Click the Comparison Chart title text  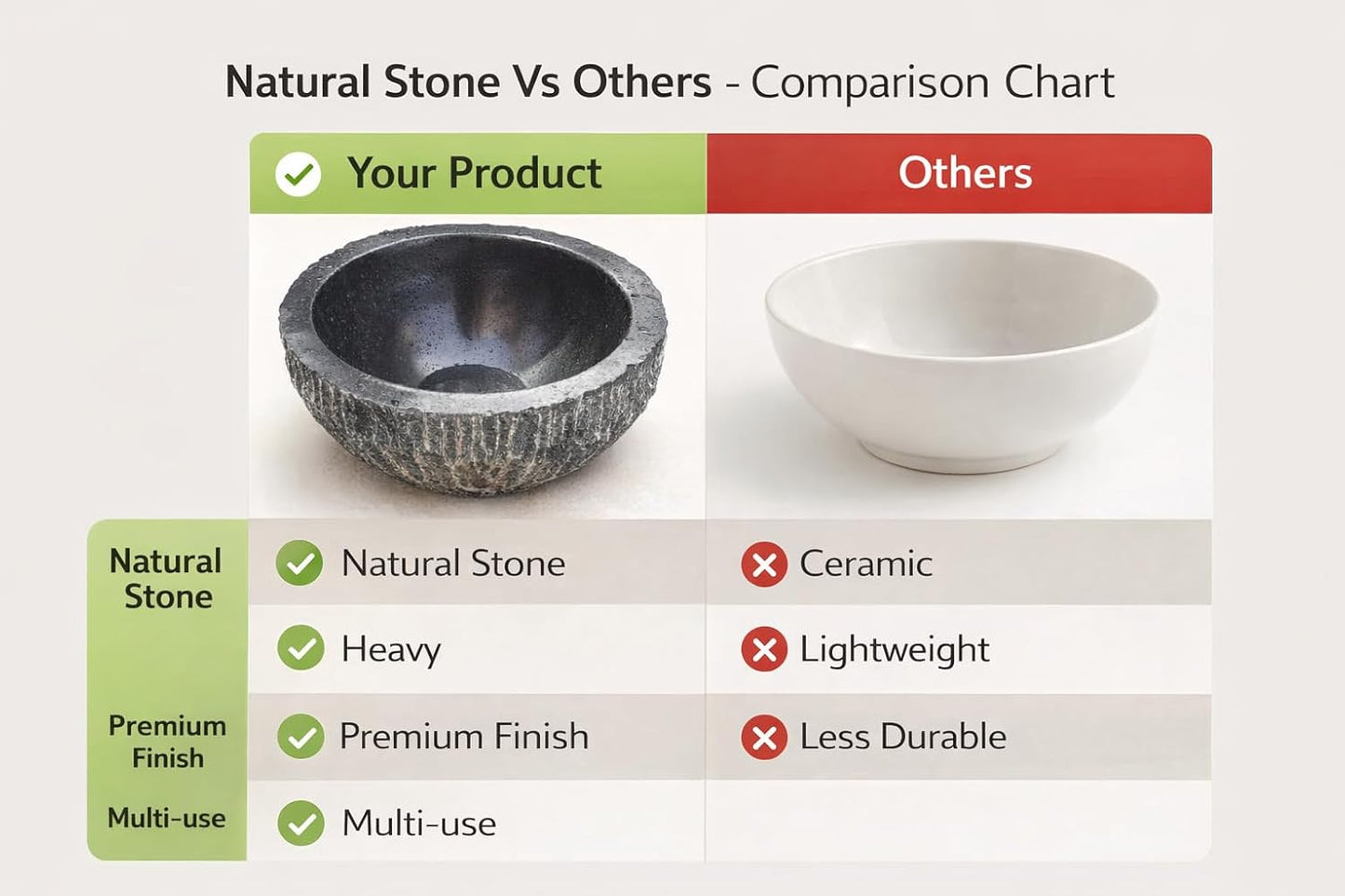[x=933, y=83]
